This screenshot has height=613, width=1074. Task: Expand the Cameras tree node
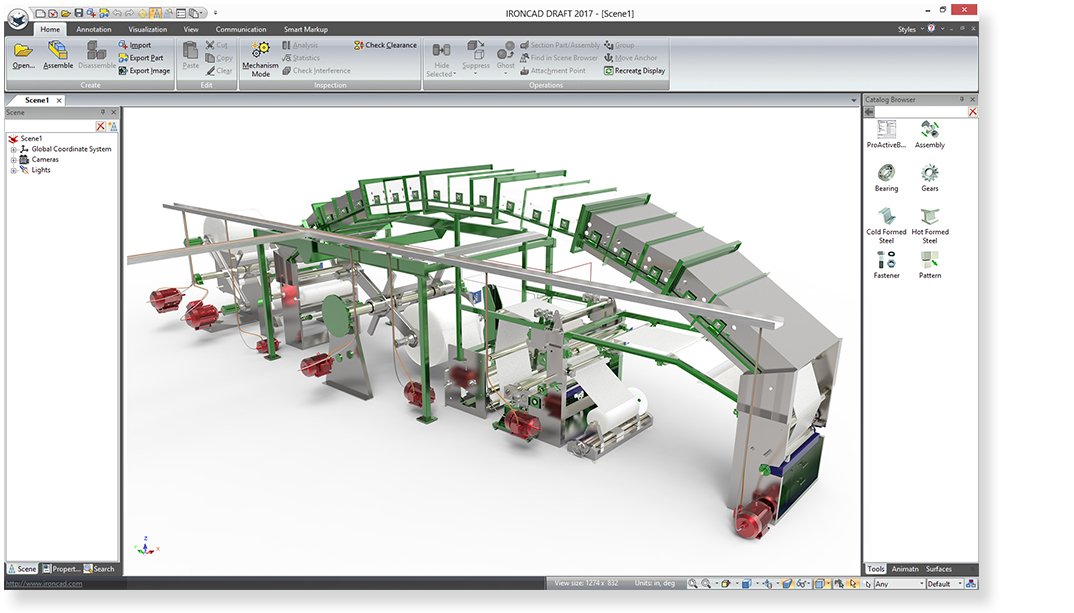[x=14, y=159]
